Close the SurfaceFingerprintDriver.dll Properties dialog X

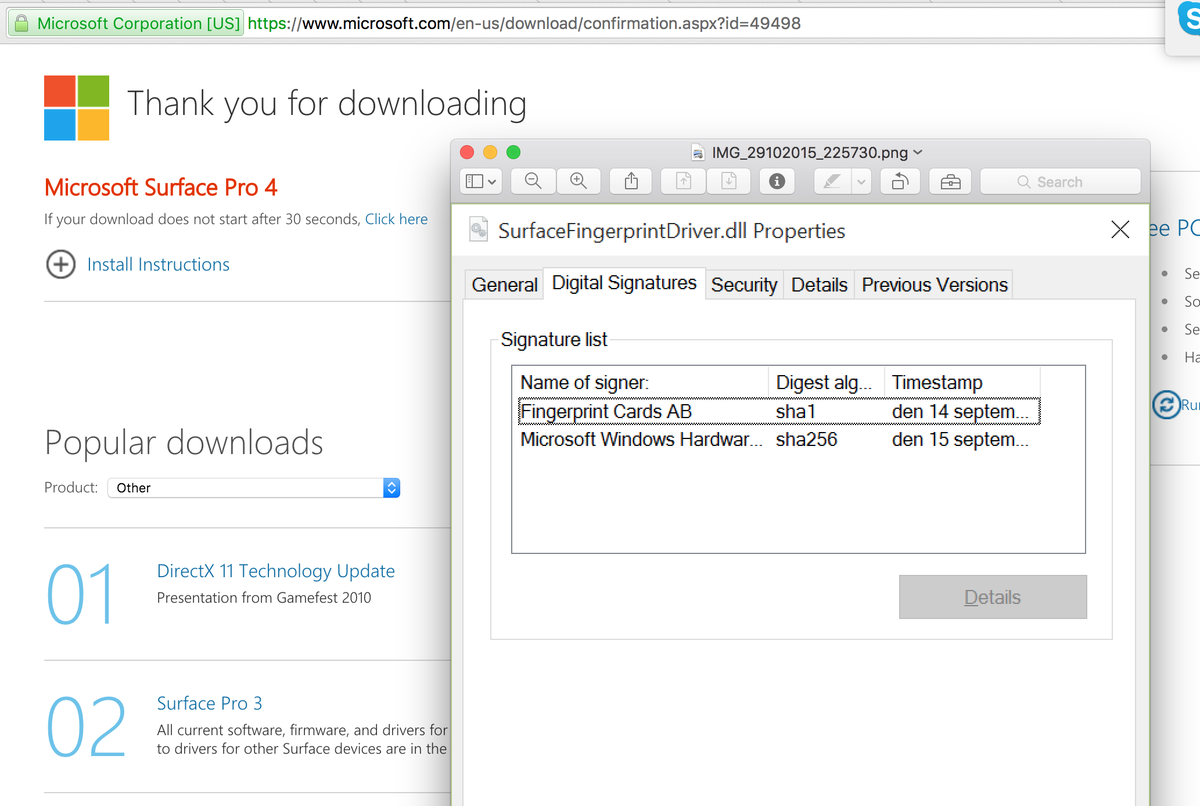[1120, 230]
